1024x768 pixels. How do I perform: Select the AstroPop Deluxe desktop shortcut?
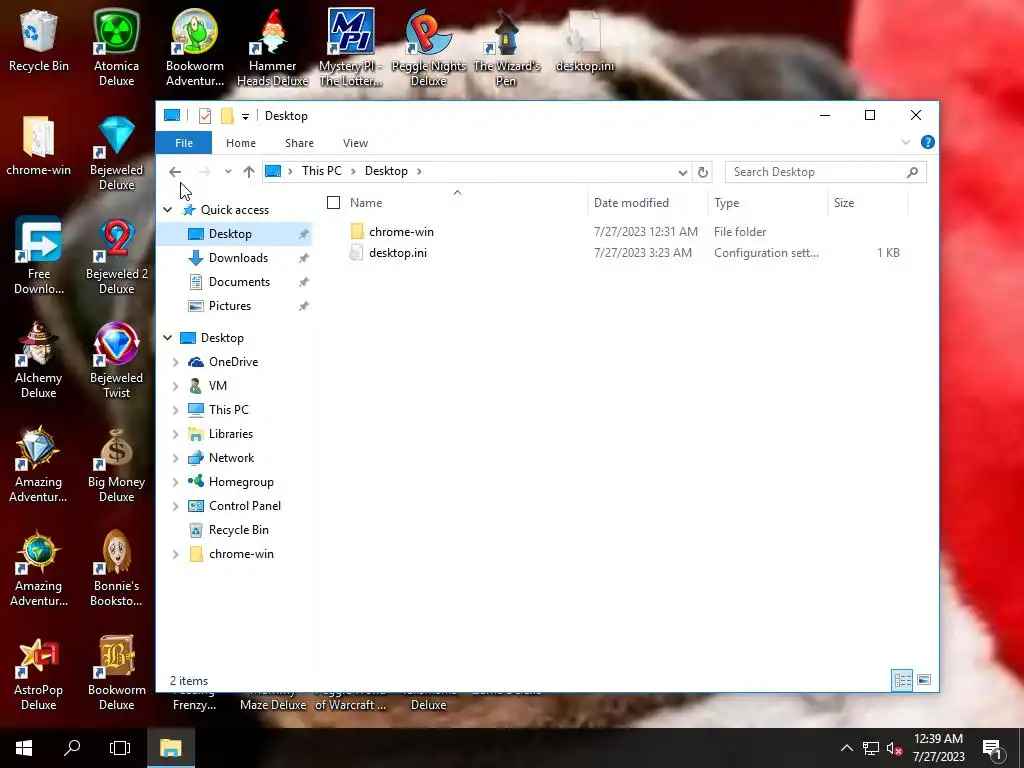tap(39, 673)
